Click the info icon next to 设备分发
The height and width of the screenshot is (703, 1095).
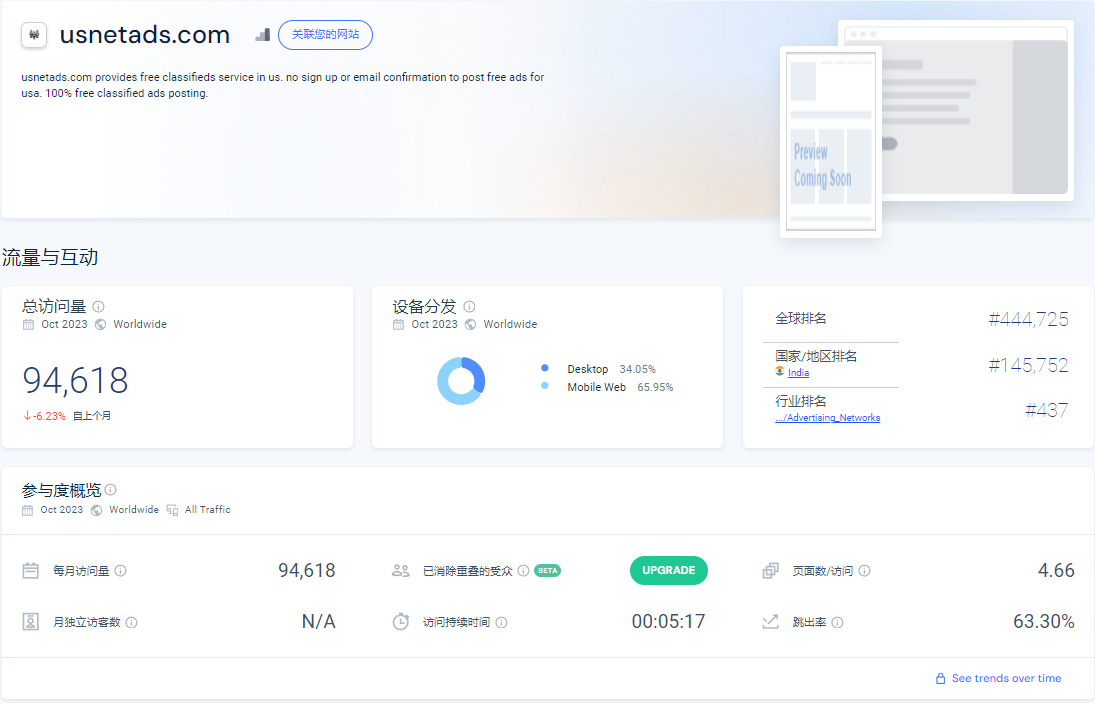(x=469, y=307)
